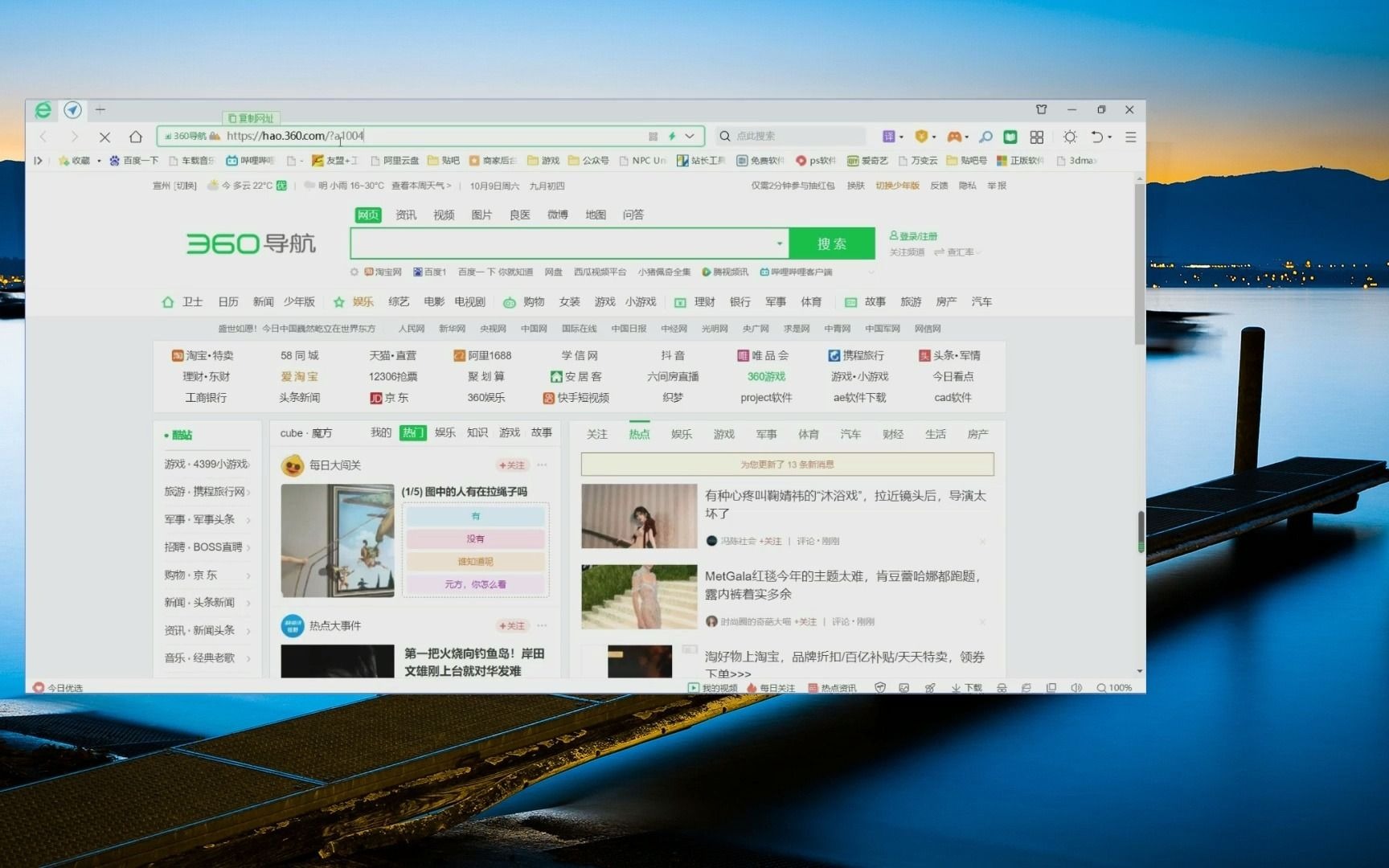Select the 地图 search tab
Viewport: 1389px width, 868px height.
coord(596,215)
